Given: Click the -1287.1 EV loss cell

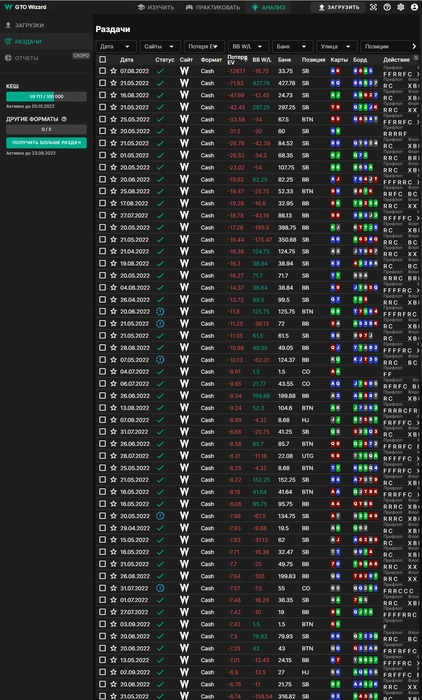Looking at the screenshot, I should tap(237, 71).
